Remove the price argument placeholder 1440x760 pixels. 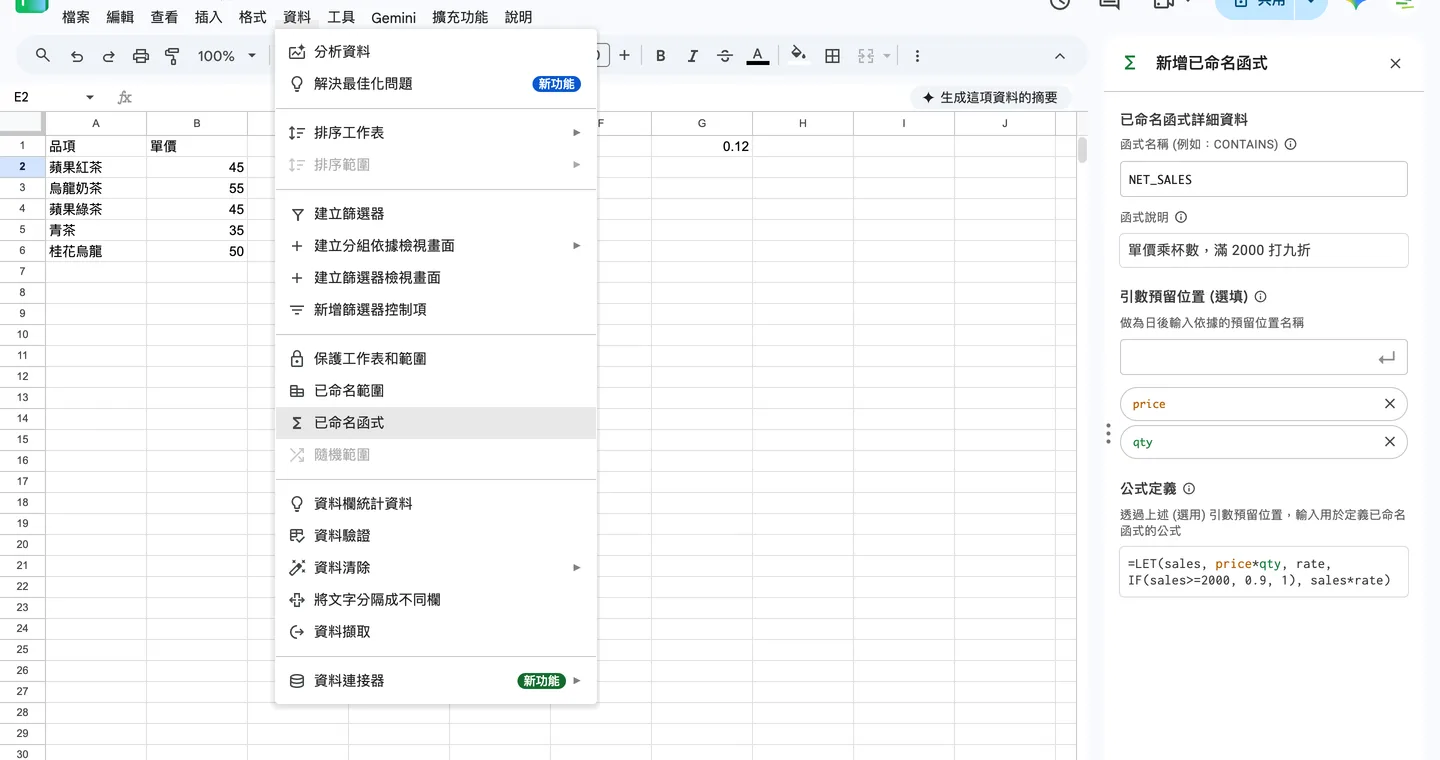(x=1389, y=404)
